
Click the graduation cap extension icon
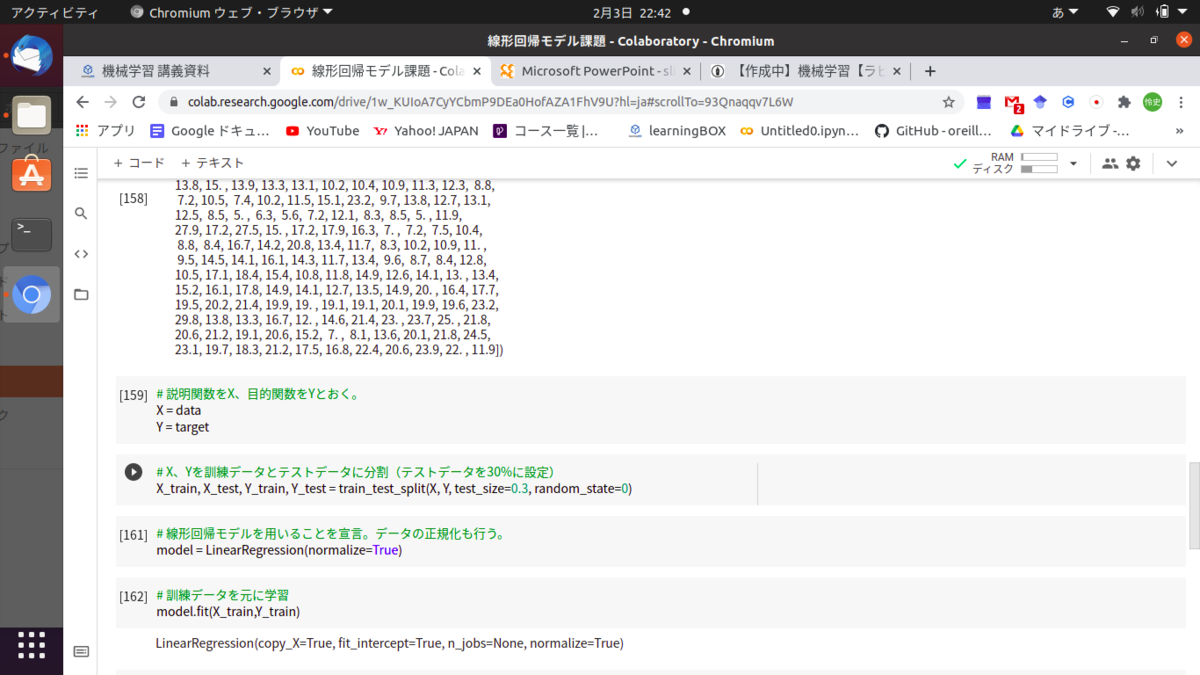(x=1040, y=102)
